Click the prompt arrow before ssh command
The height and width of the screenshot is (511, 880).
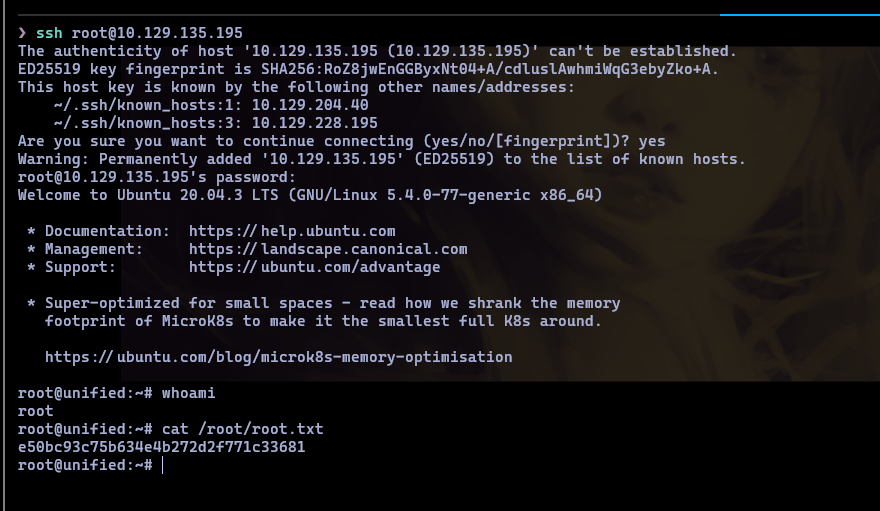23,33
